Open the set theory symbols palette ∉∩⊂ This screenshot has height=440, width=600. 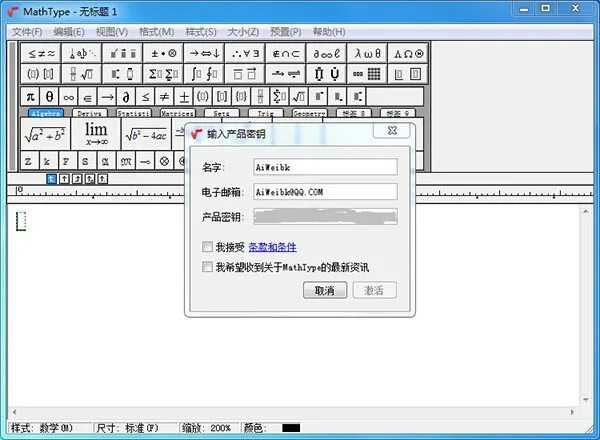(x=286, y=54)
